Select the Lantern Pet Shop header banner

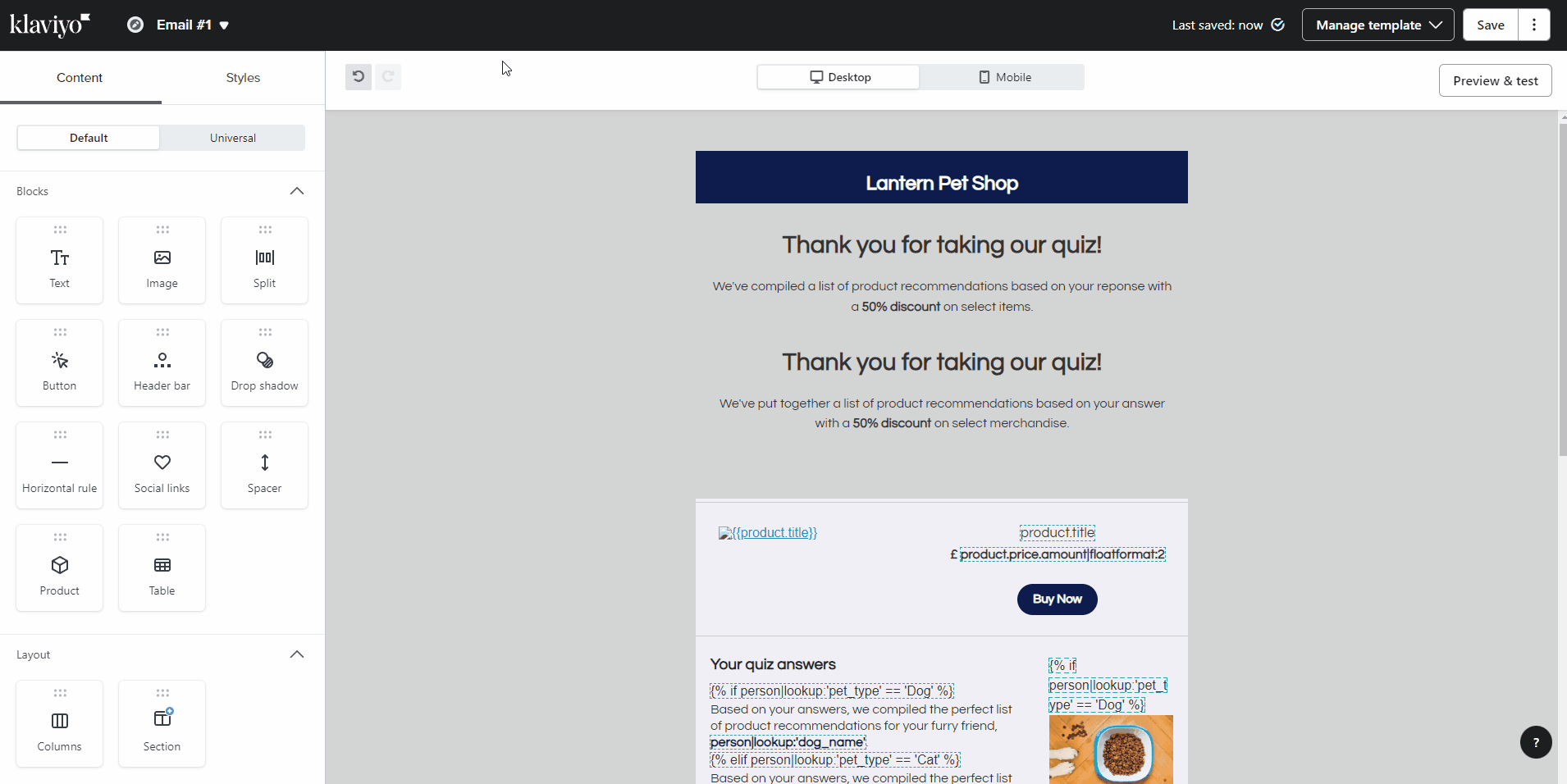point(942,177)
